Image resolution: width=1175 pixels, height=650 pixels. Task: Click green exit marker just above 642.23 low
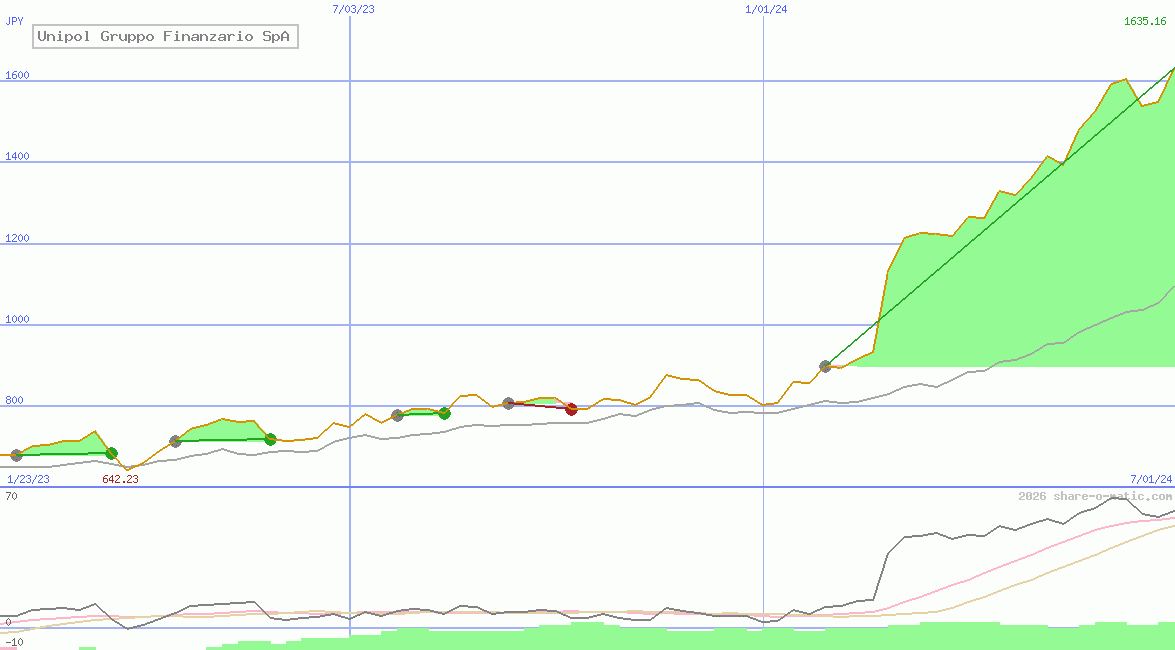click(x=111, y=454)
